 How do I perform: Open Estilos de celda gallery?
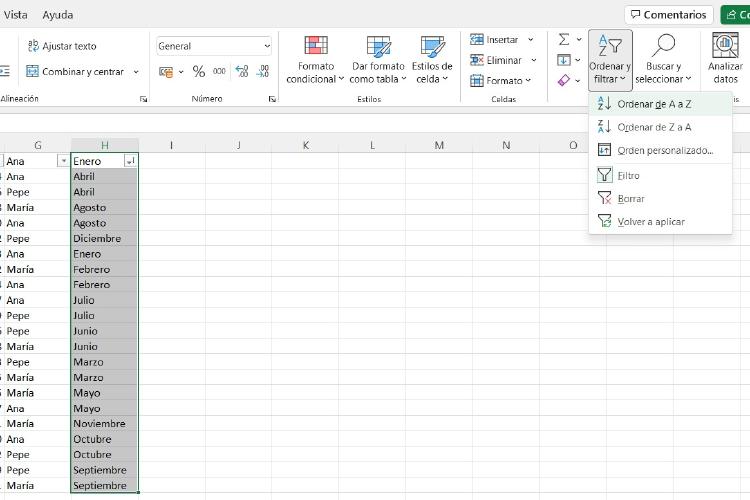(x=432, y=60)
